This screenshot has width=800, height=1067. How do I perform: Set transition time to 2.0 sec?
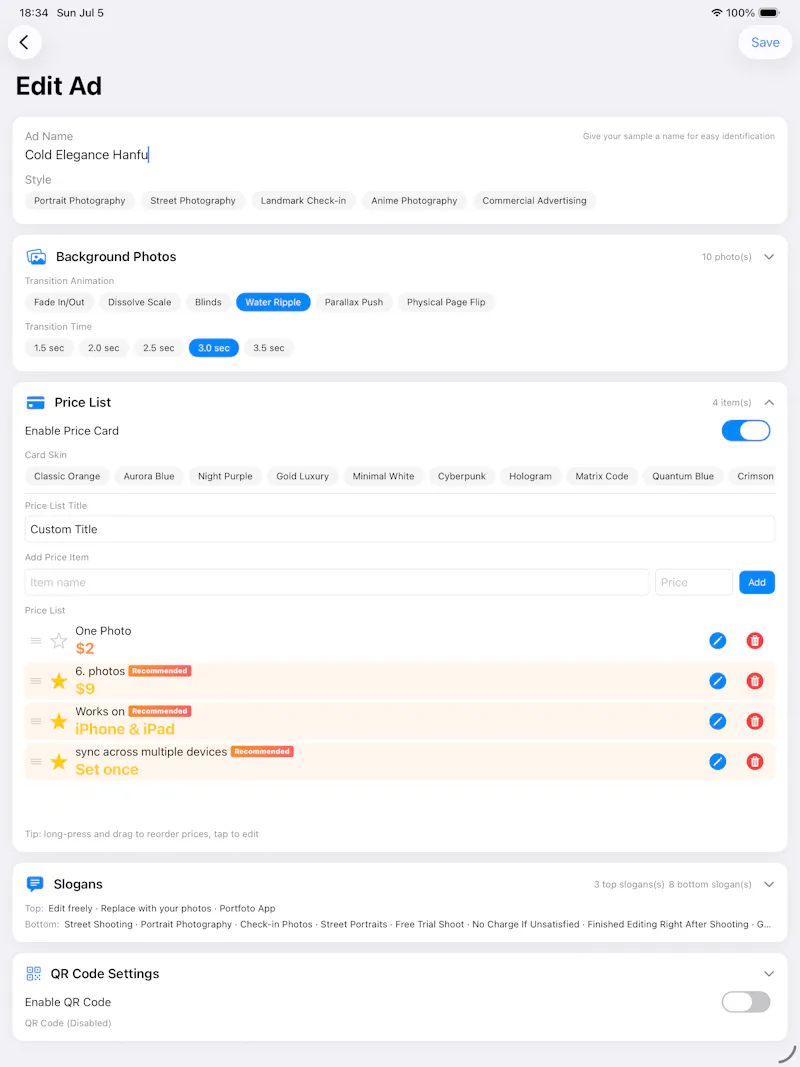point(103,348)
